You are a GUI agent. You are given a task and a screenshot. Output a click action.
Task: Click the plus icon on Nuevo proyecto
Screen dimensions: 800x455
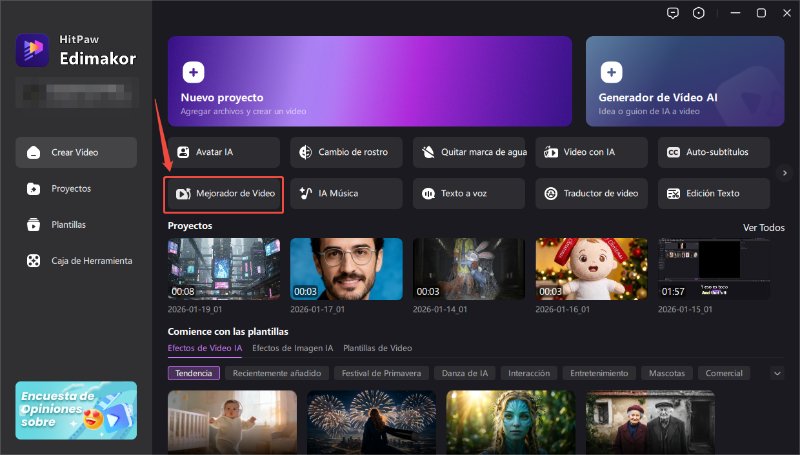193,72
